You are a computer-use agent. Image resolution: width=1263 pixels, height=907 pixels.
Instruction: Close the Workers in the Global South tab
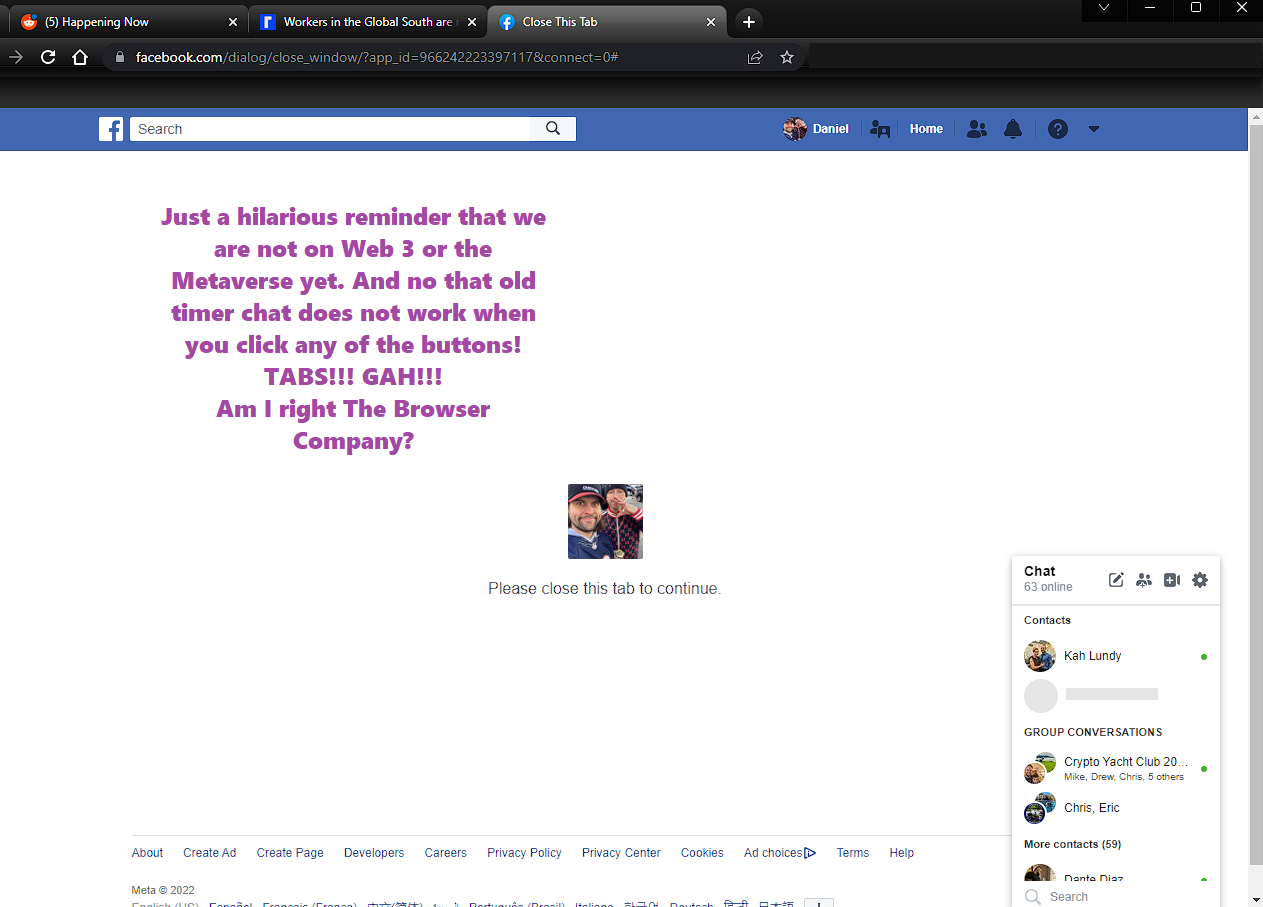point(472,22)
